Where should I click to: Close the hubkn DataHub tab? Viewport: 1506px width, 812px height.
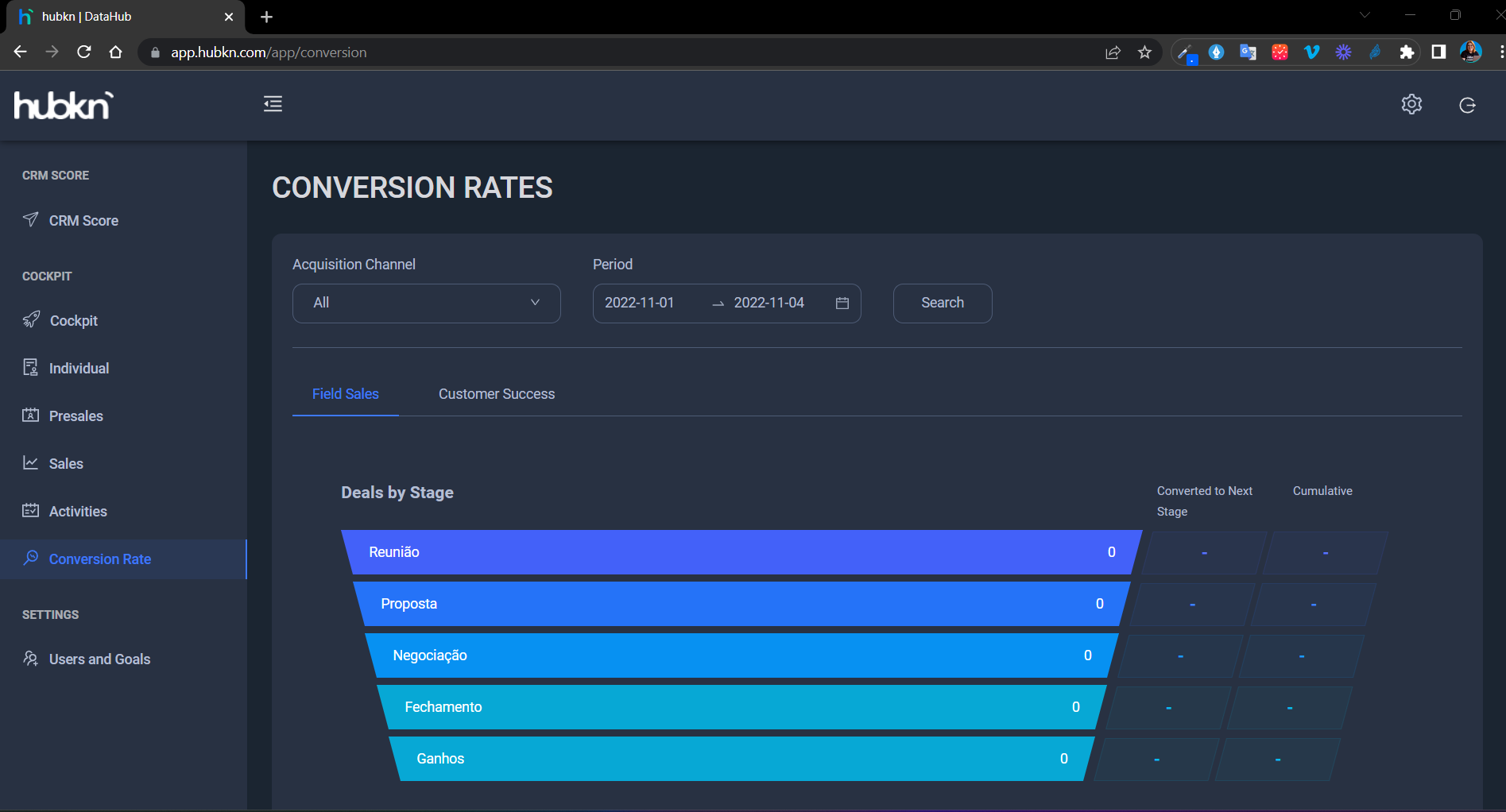tap(229, 17)
